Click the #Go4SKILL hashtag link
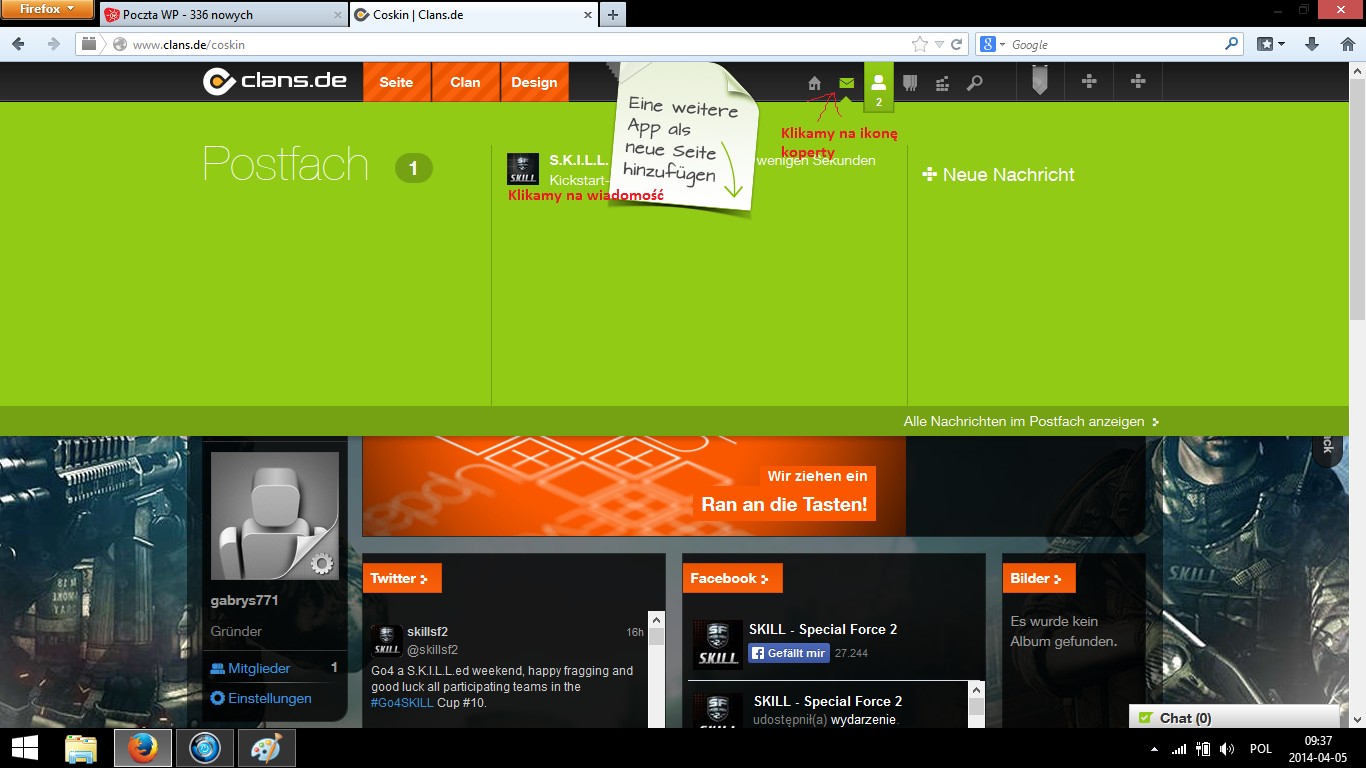This screenshot has height=768, width=1366. point(402,703)
